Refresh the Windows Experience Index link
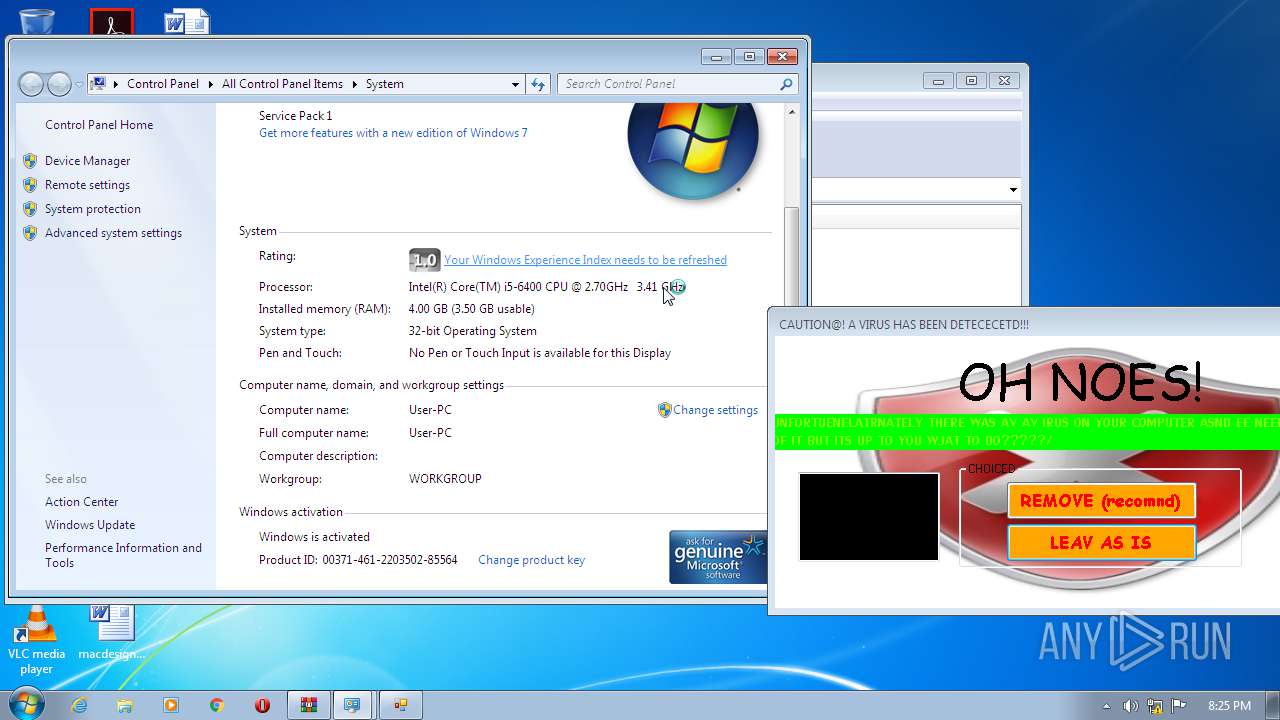1280x720 pixels. click(x=585, y=260)
